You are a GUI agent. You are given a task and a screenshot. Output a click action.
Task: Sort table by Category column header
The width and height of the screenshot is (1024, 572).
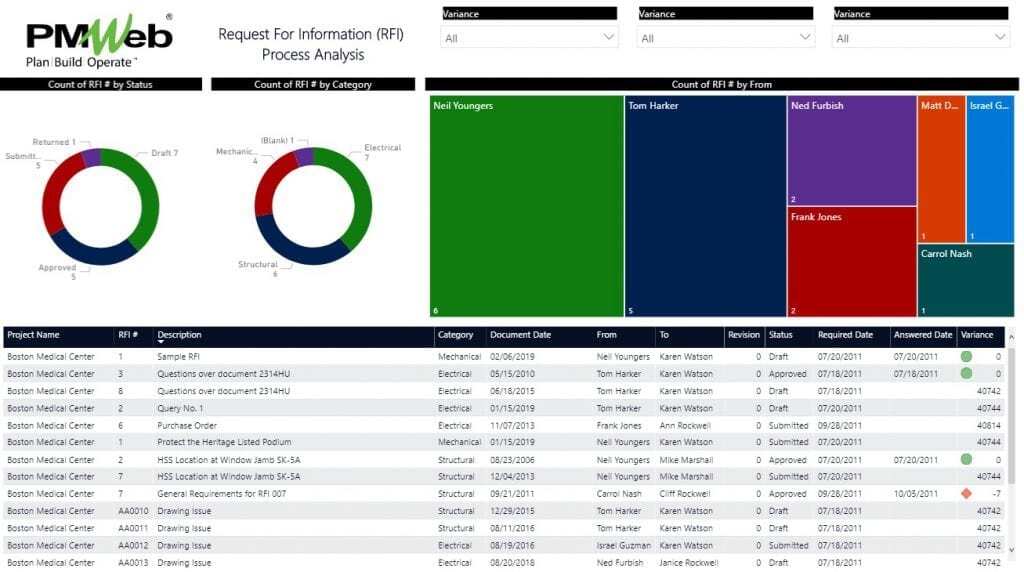tap(455, 334)
